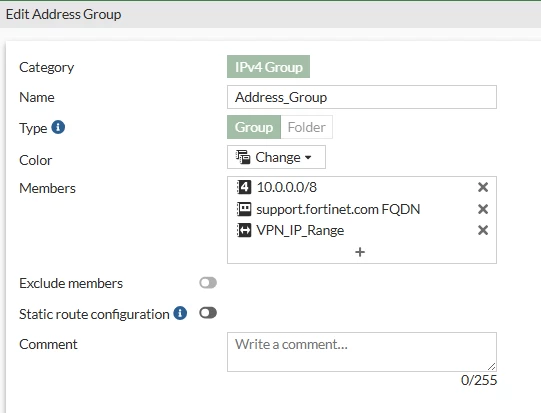Click the plus icon to add member
Screen dimensions: 541x413
360,252
